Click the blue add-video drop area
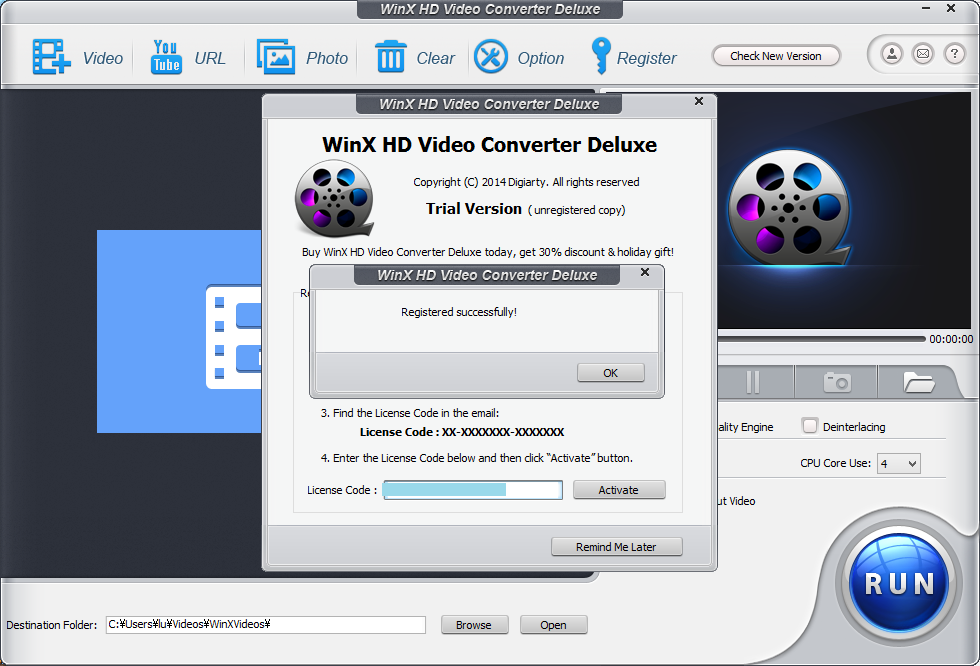This screenshot has height=666, width=980. [179, 331]
